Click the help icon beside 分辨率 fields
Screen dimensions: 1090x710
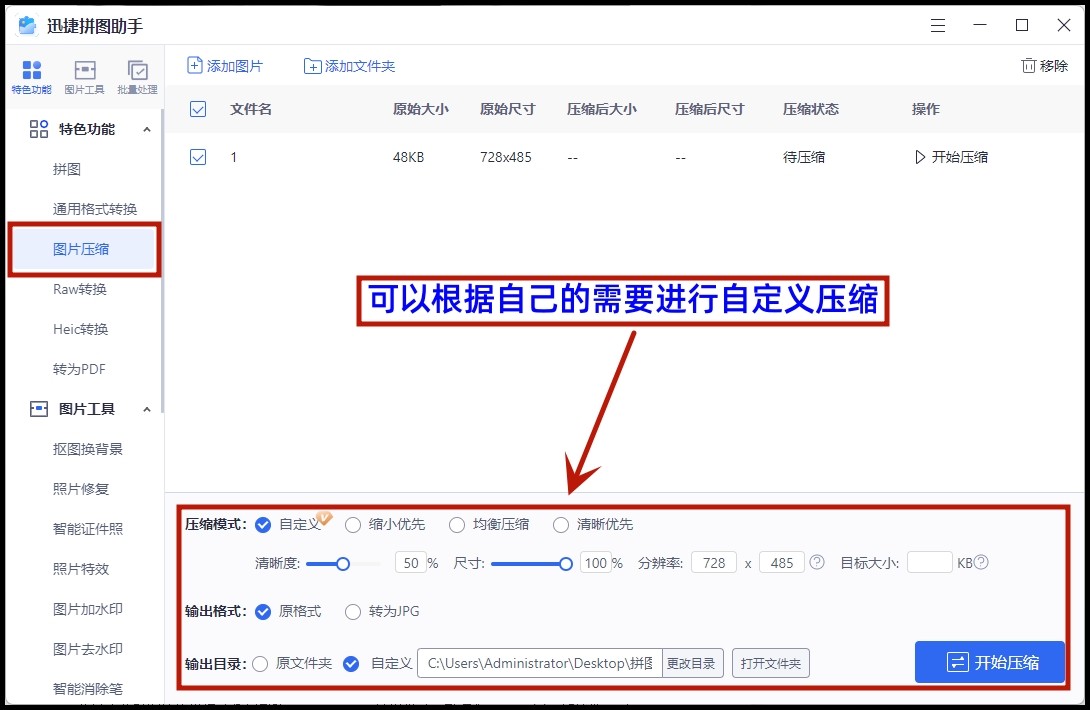pyautogui.click(x=816, y=563)
